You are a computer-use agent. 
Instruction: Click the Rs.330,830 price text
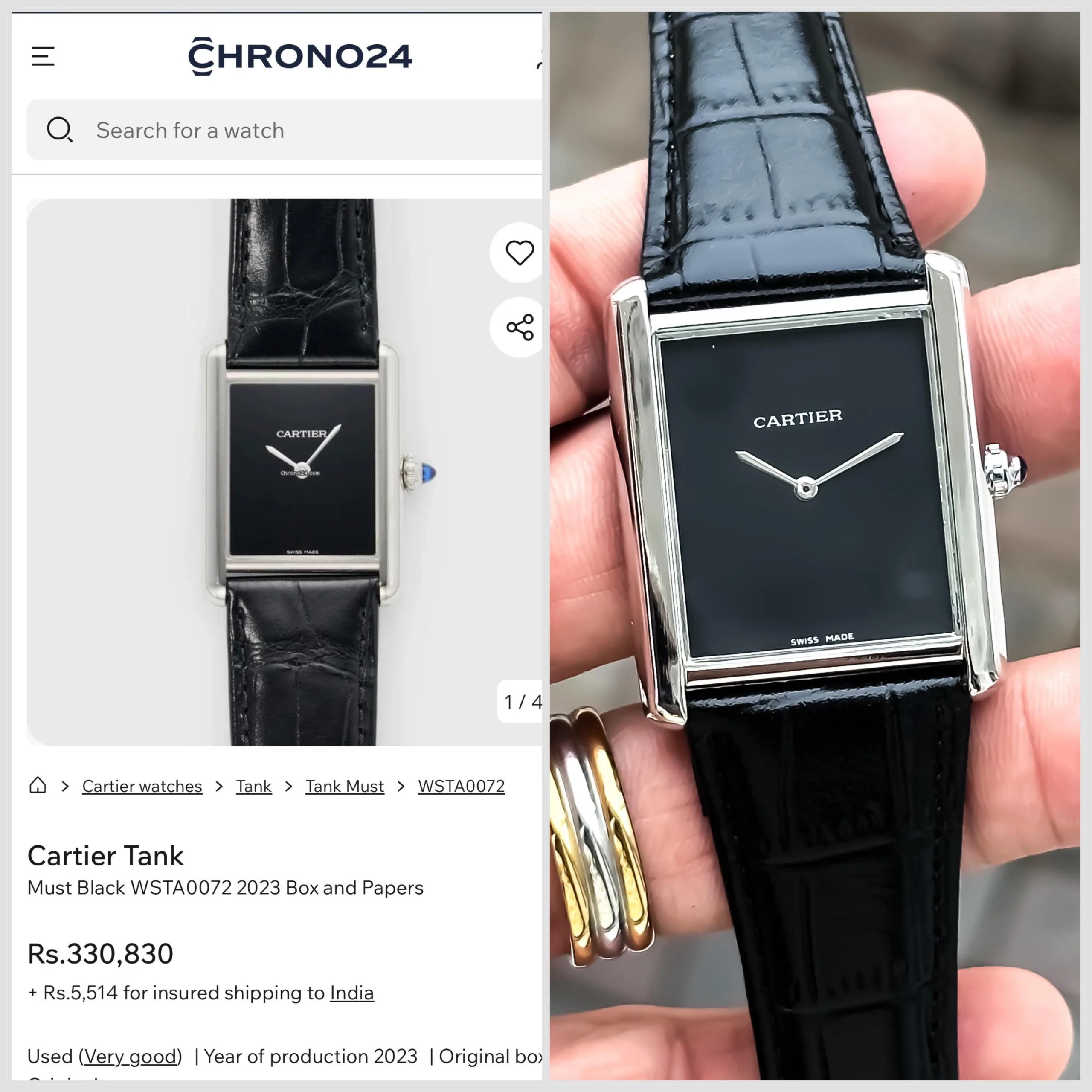(101, 954)
